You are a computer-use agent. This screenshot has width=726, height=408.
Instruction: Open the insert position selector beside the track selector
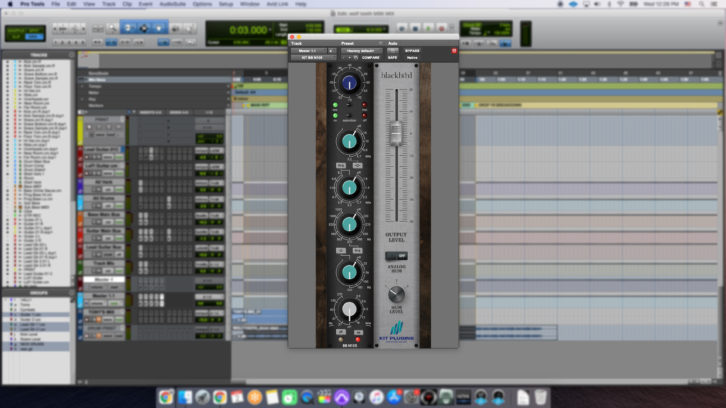click(x=332, y=50)
